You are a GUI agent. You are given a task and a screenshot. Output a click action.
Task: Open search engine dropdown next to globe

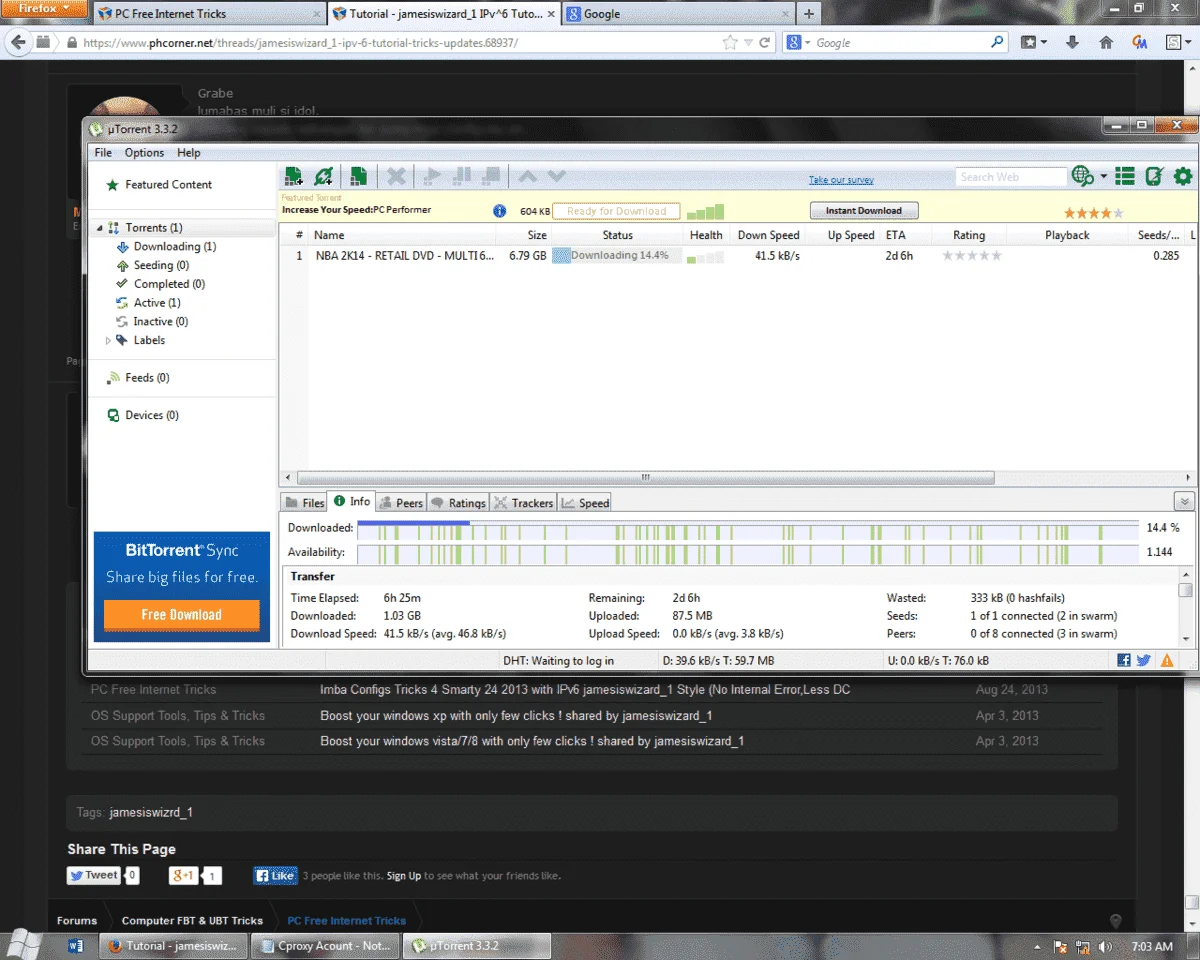tap(1103, 177)
